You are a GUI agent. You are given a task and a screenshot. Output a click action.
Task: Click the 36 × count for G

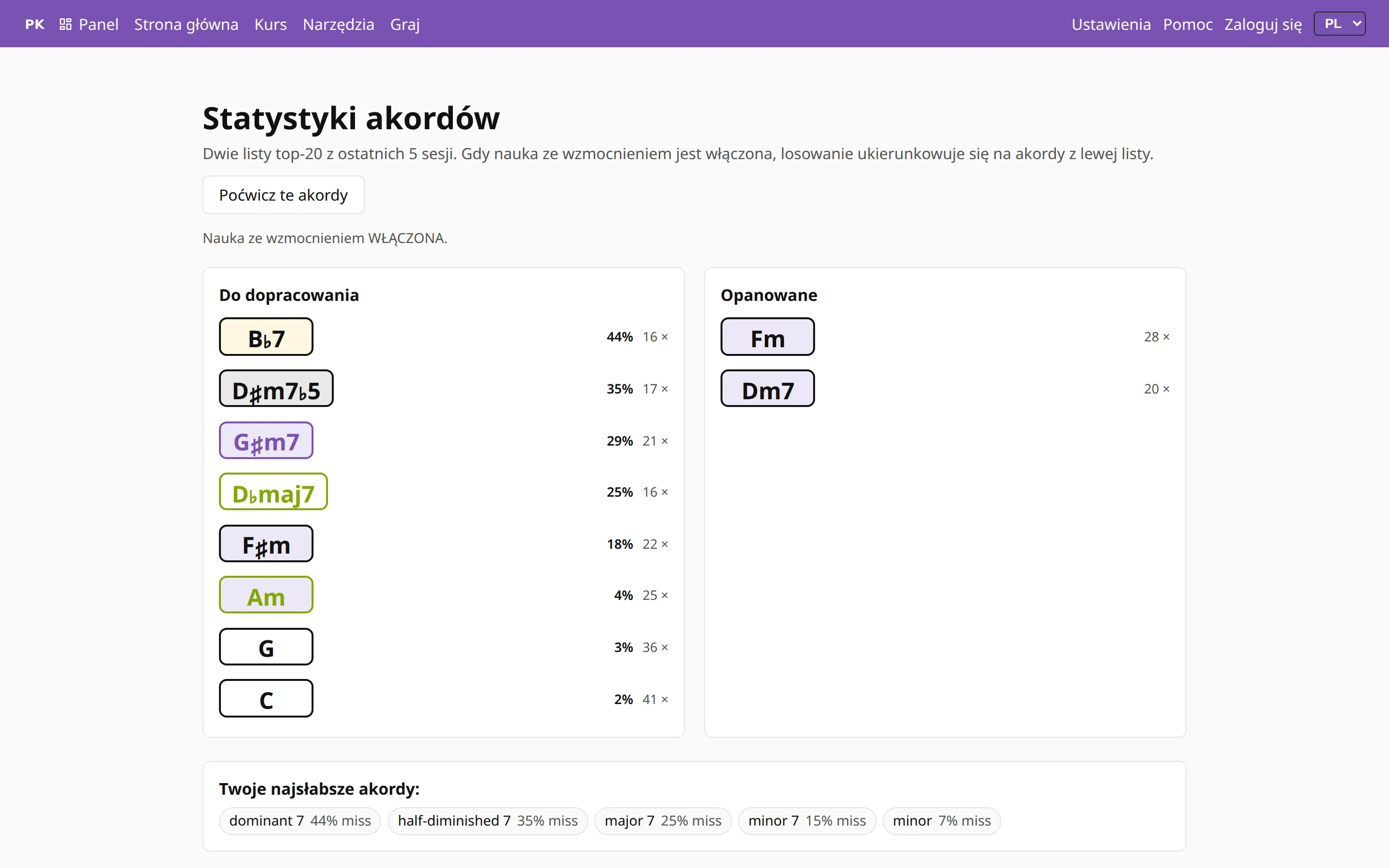click(655, 648)
